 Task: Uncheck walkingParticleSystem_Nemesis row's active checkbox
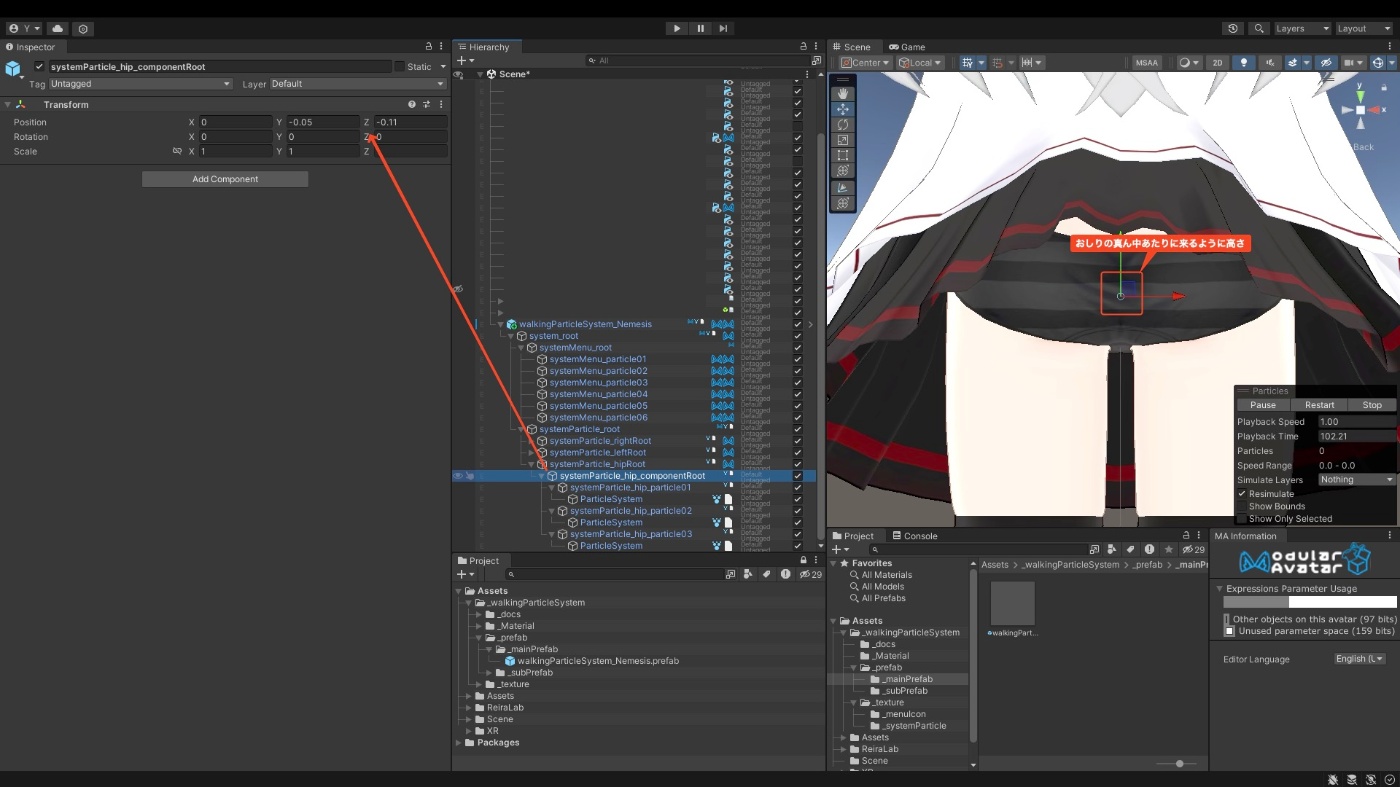click(x=798, y=324)
